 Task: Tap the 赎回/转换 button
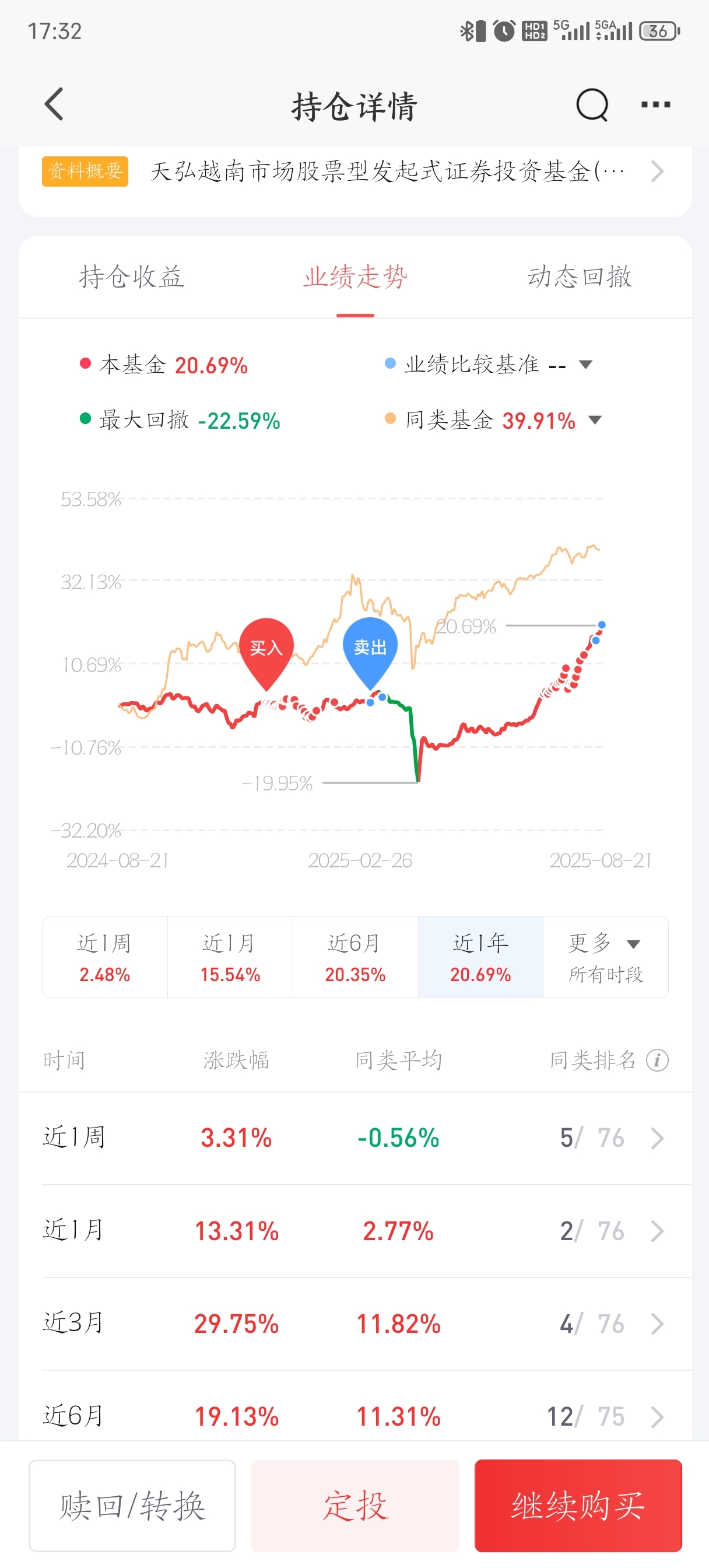[x=132, y=1506]
